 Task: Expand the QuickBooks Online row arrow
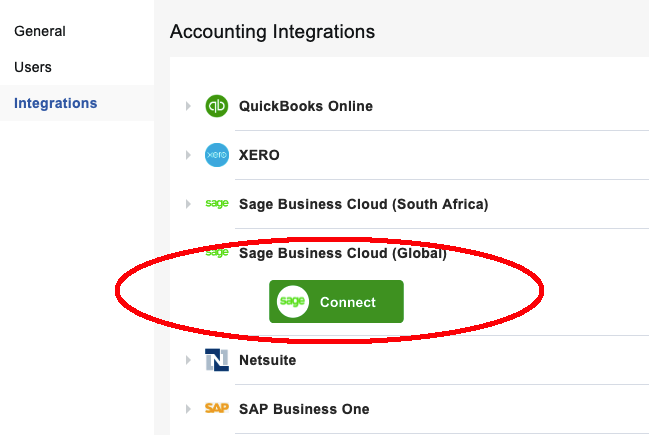(x=187, y=106)
